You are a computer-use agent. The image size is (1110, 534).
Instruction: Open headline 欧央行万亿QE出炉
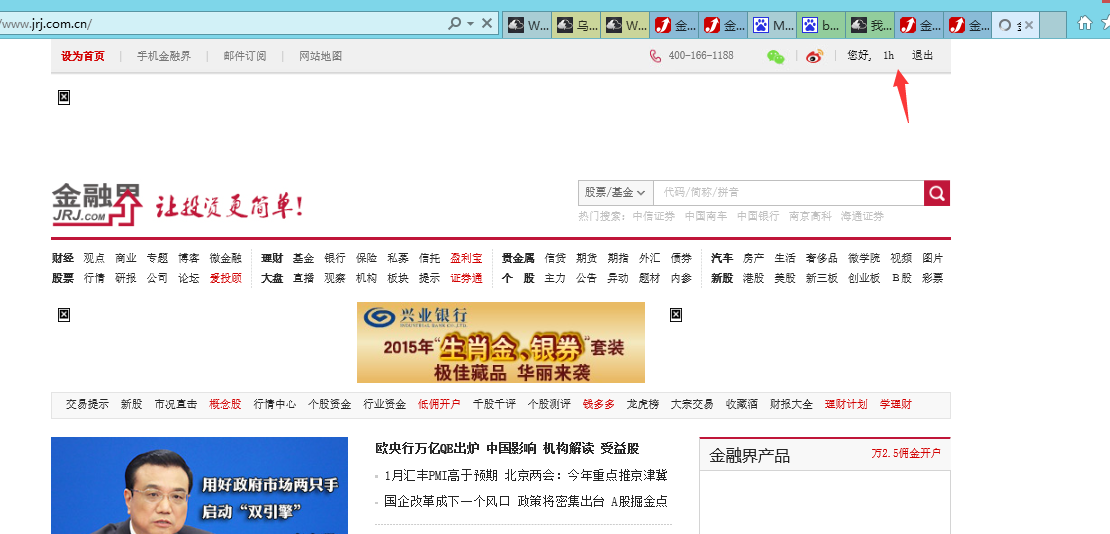[427, 448]
